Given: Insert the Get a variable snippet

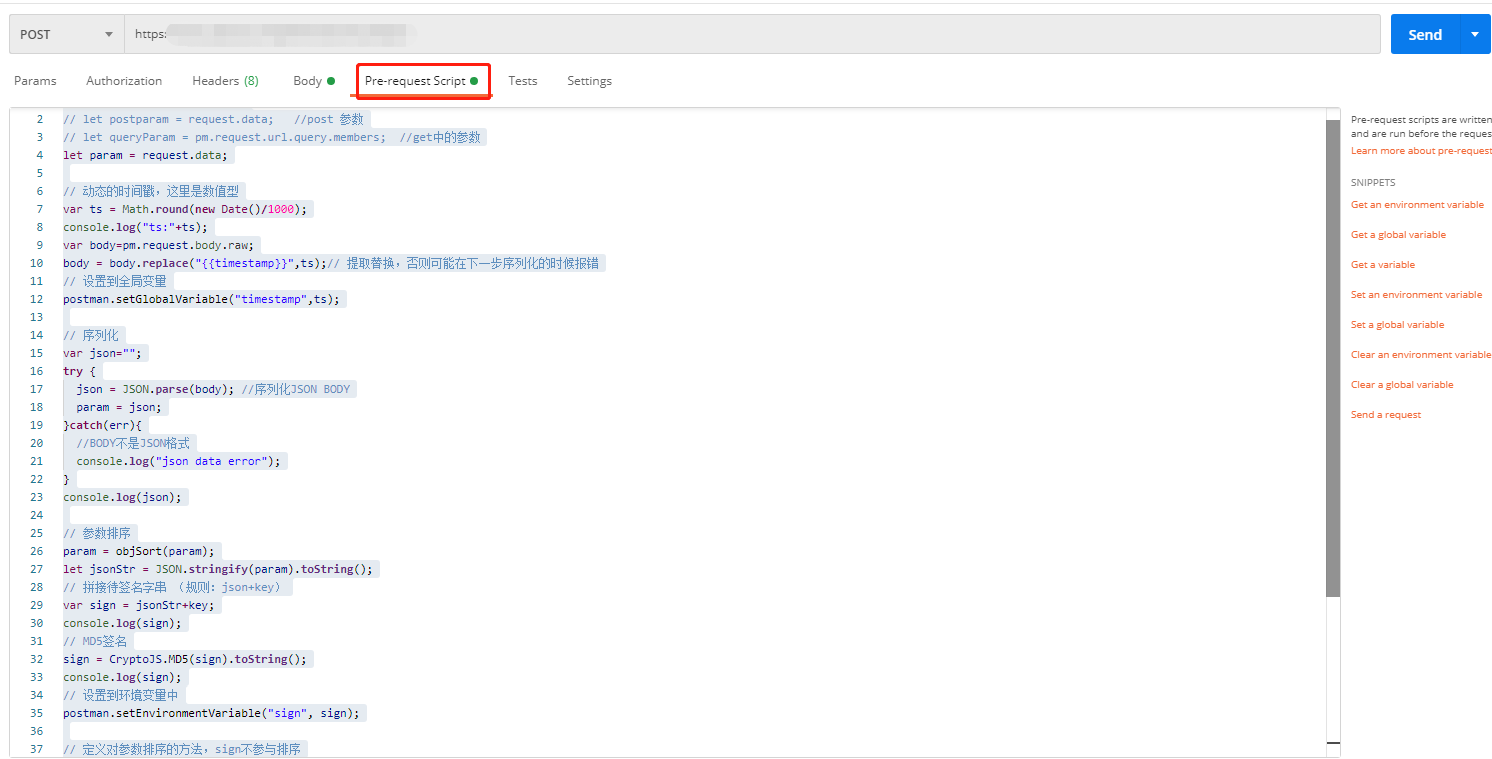Looking at the screenshot, I should click(x=1383, y=264).
